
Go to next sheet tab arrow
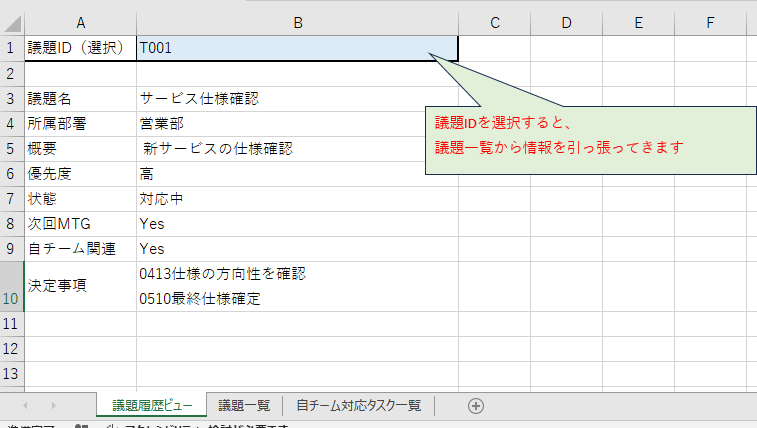point(54,406)
